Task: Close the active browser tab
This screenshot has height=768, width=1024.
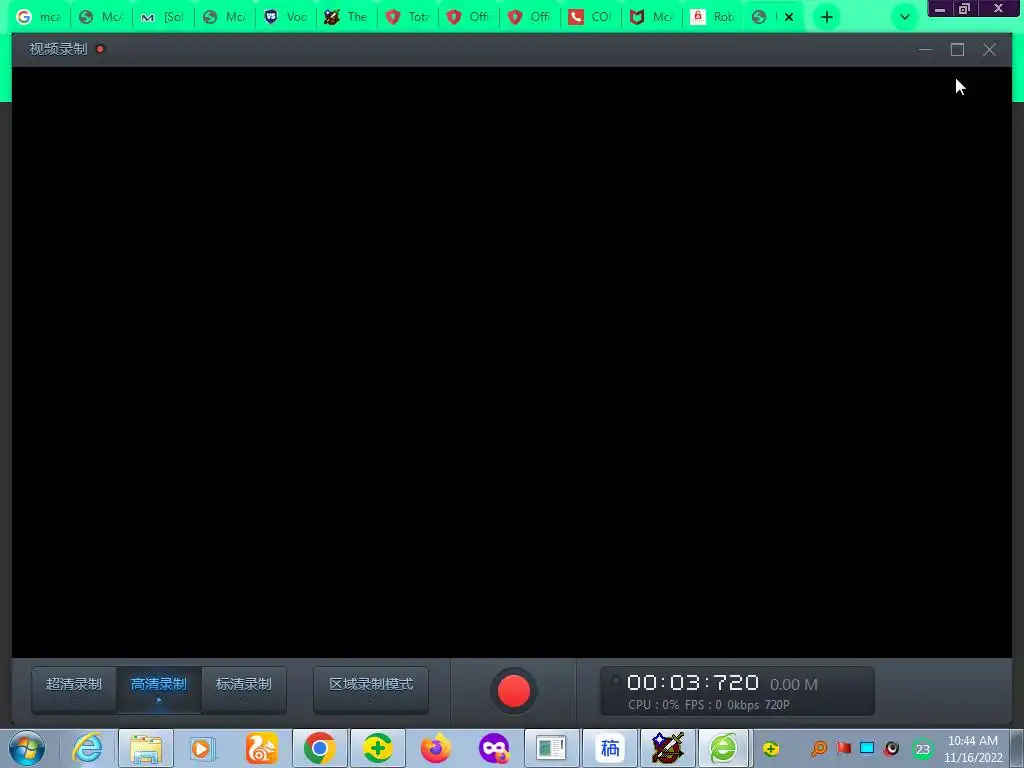Action: coord(789,18)
